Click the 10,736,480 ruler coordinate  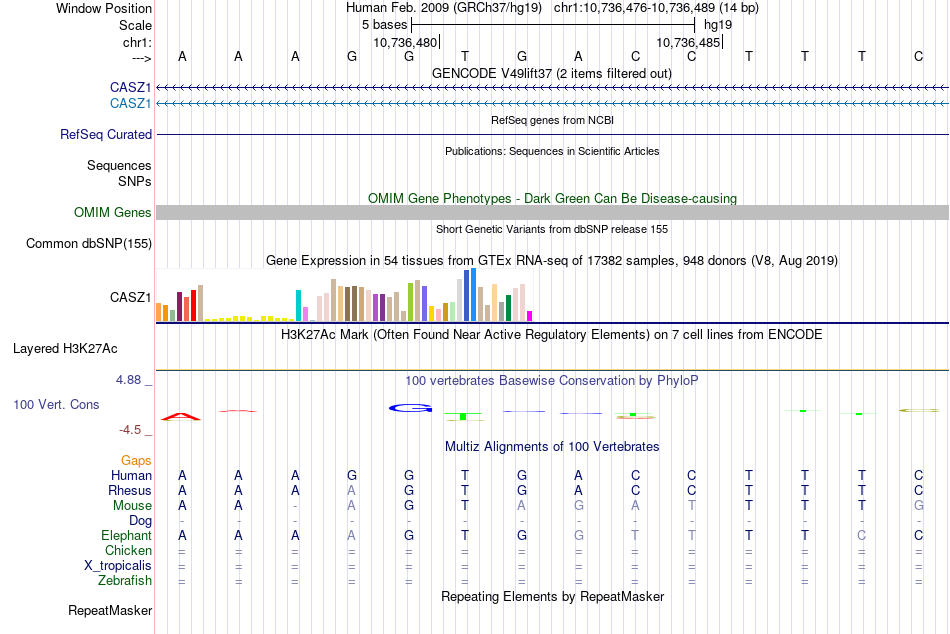point(405,42)
